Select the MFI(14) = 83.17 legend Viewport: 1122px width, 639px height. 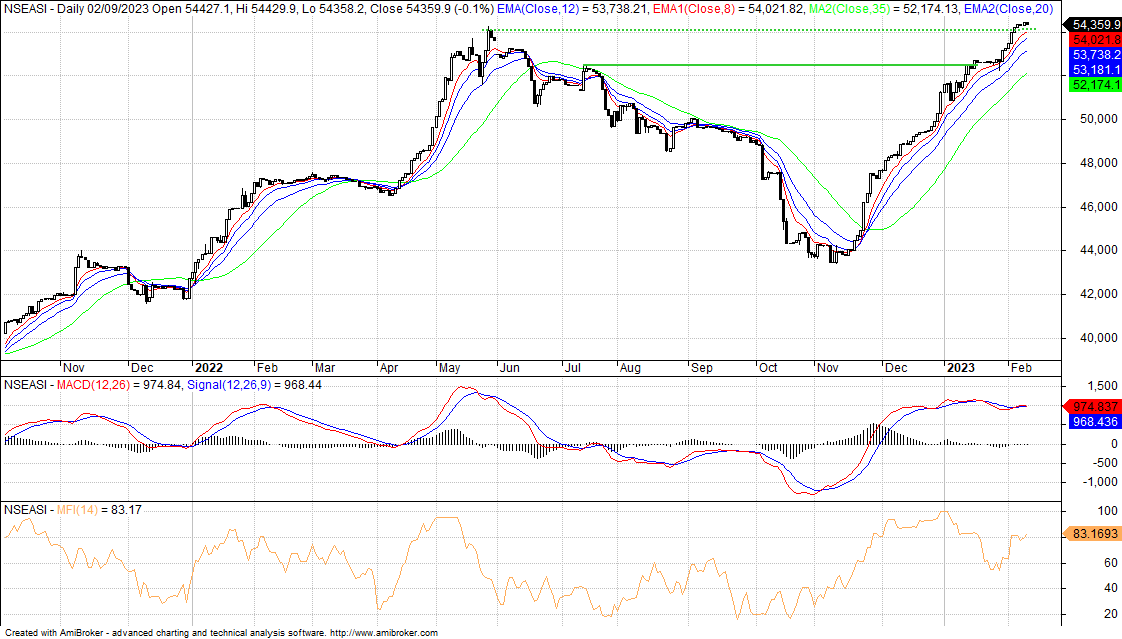point(99,510)
